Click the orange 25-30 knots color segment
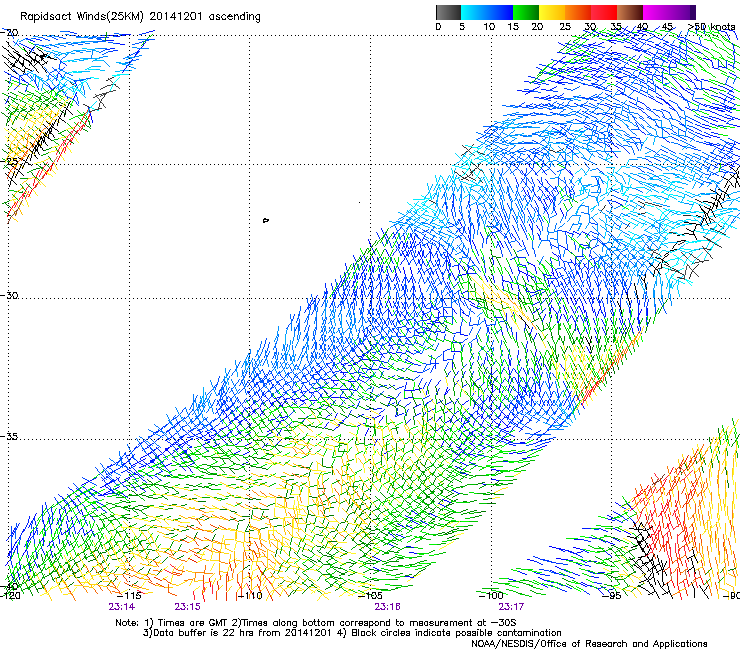 tap(578, 12)
